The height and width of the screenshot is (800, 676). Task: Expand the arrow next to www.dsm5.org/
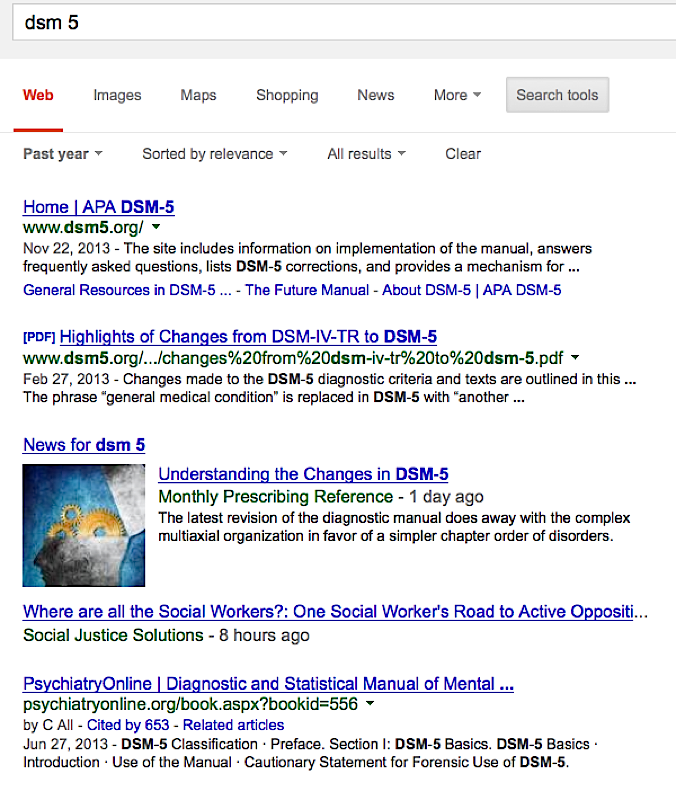[x=156, y=227]
